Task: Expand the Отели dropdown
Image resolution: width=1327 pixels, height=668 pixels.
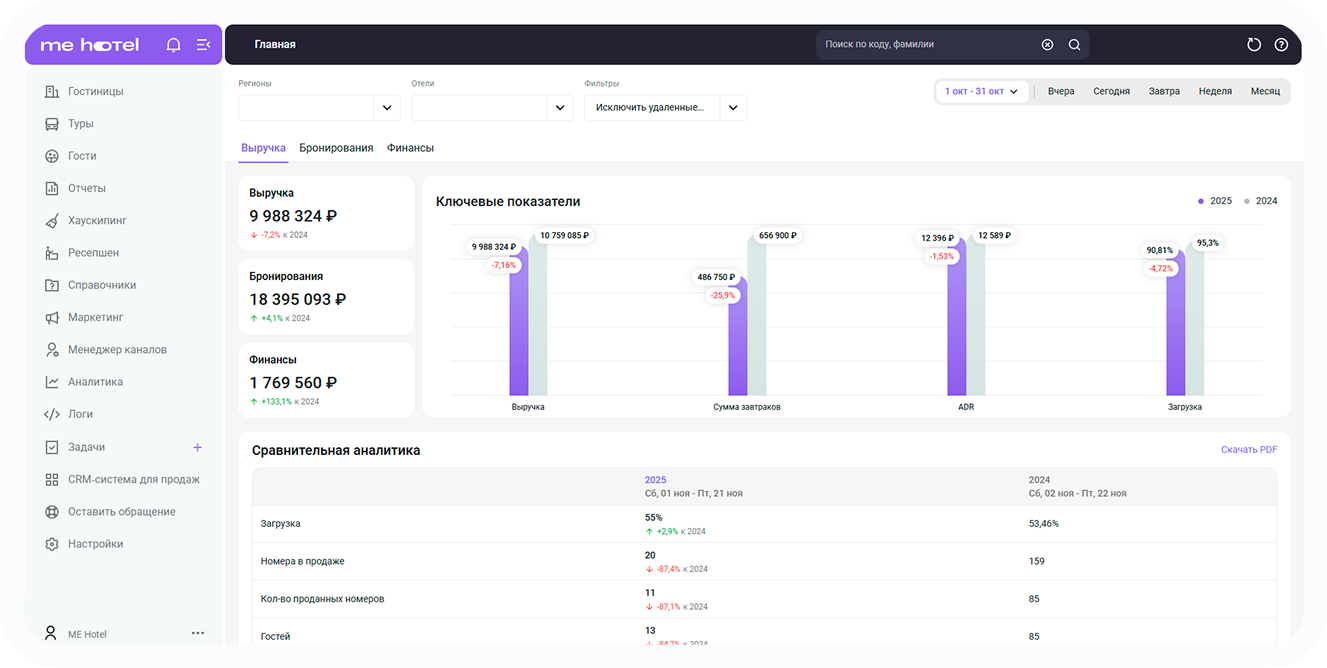Action: (560, 108)
